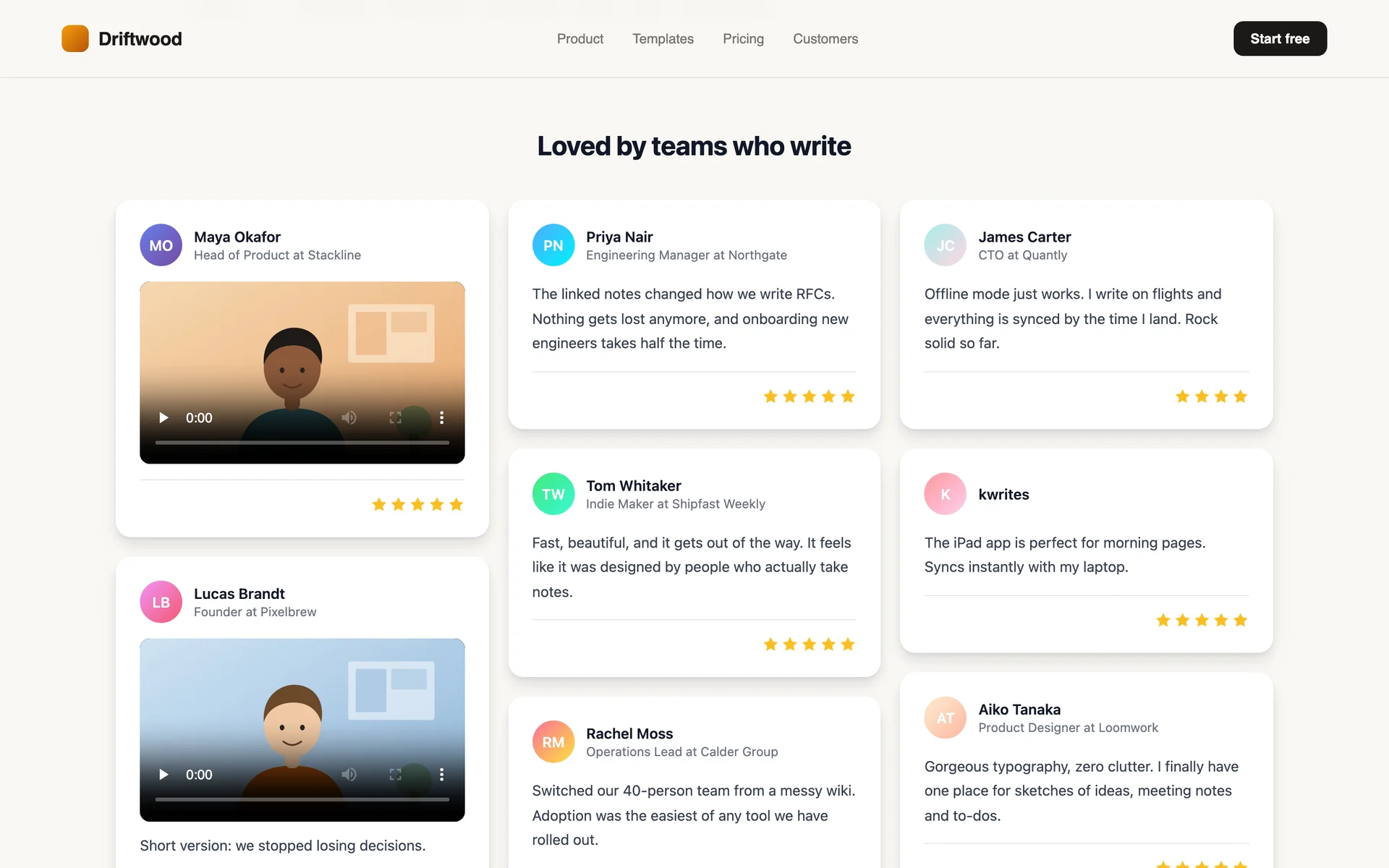Open the Pricing page

pyautogui.click(x=743, y=38)
